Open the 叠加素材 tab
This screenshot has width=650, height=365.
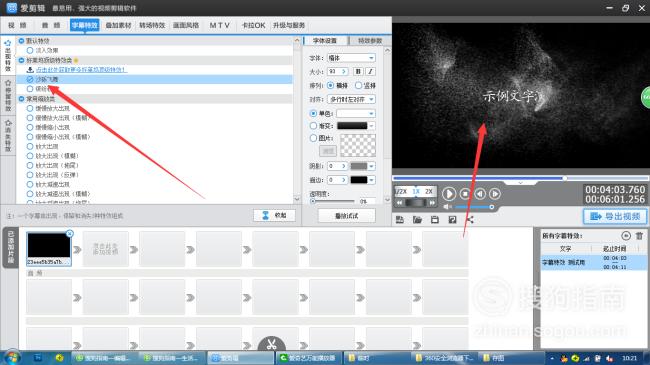pyautogui.click(x=118, y=25)
